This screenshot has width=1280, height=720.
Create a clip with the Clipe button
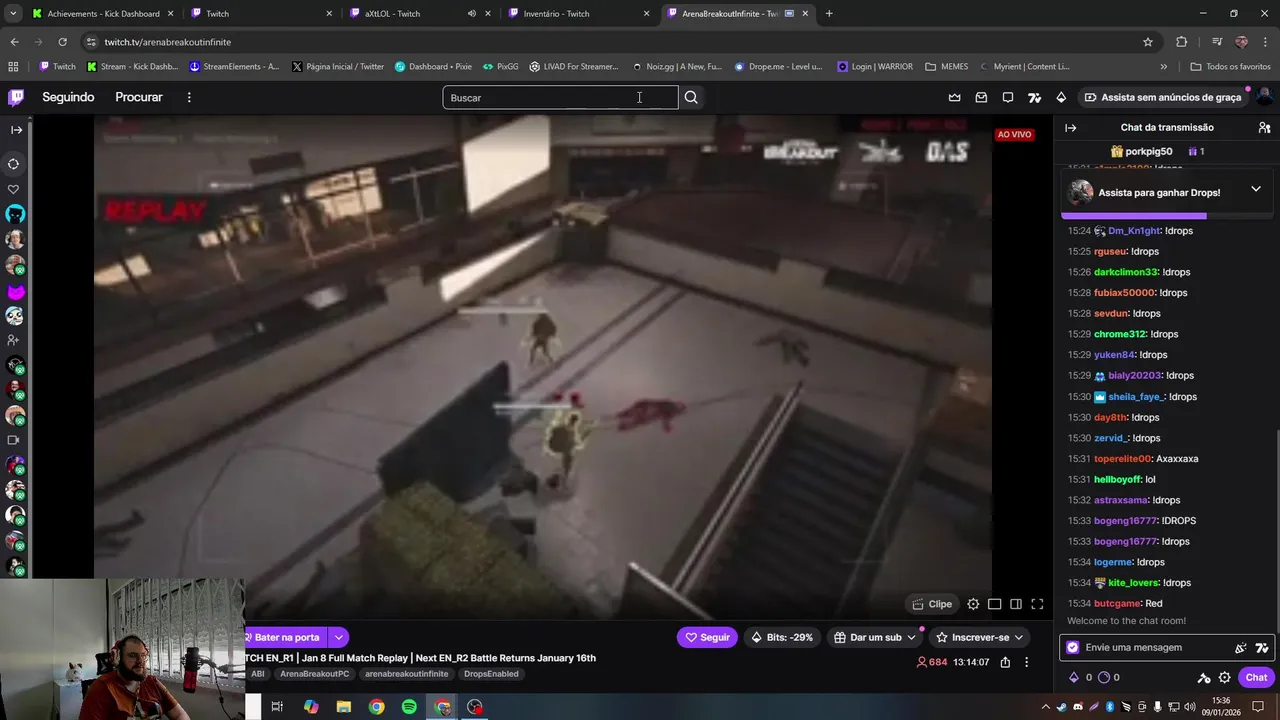click(932, 604)
